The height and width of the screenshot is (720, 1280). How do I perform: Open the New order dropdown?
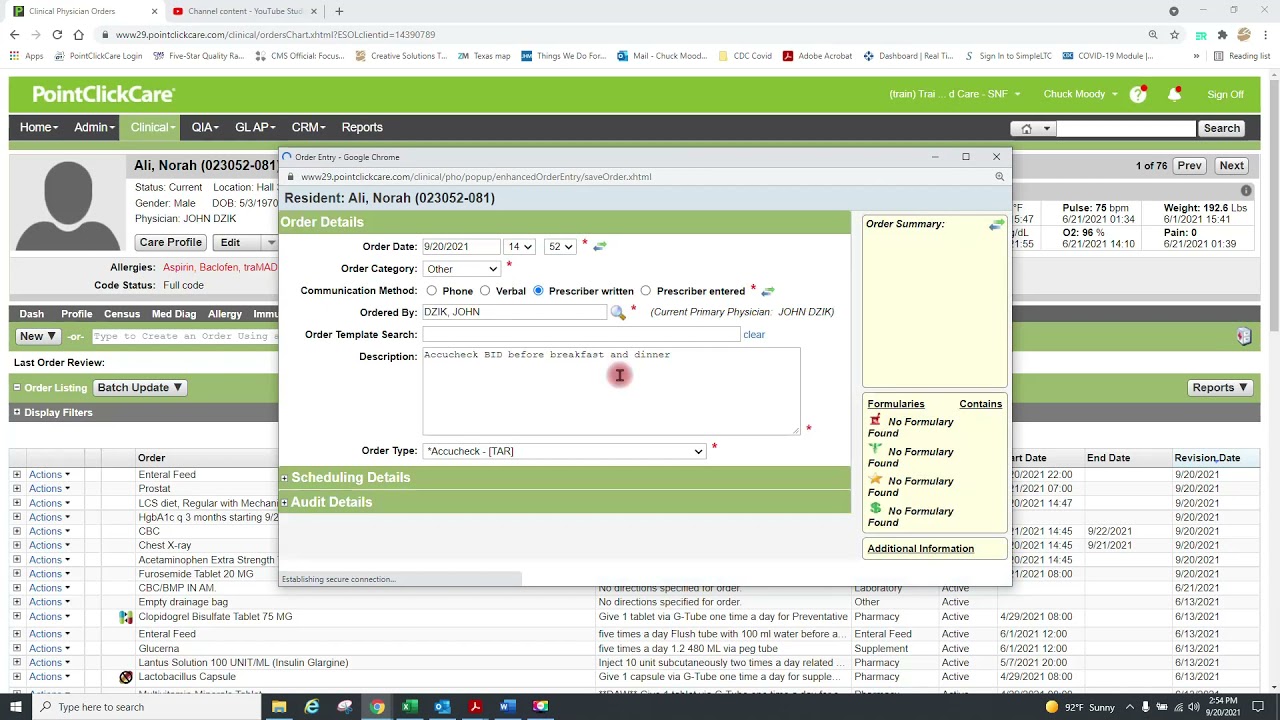pyautogui.click(x=38, y=337)
